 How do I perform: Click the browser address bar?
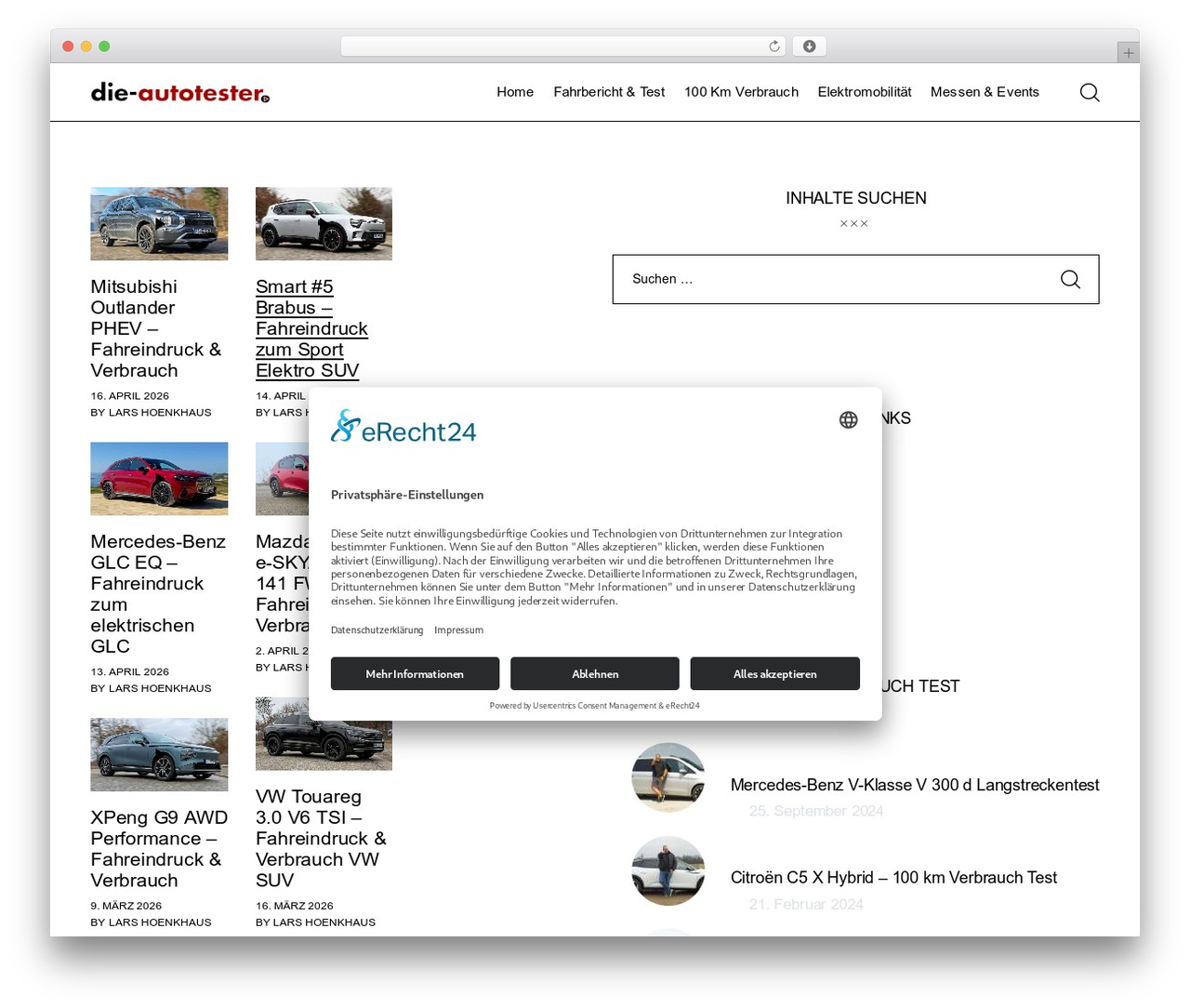coord(562,46)
